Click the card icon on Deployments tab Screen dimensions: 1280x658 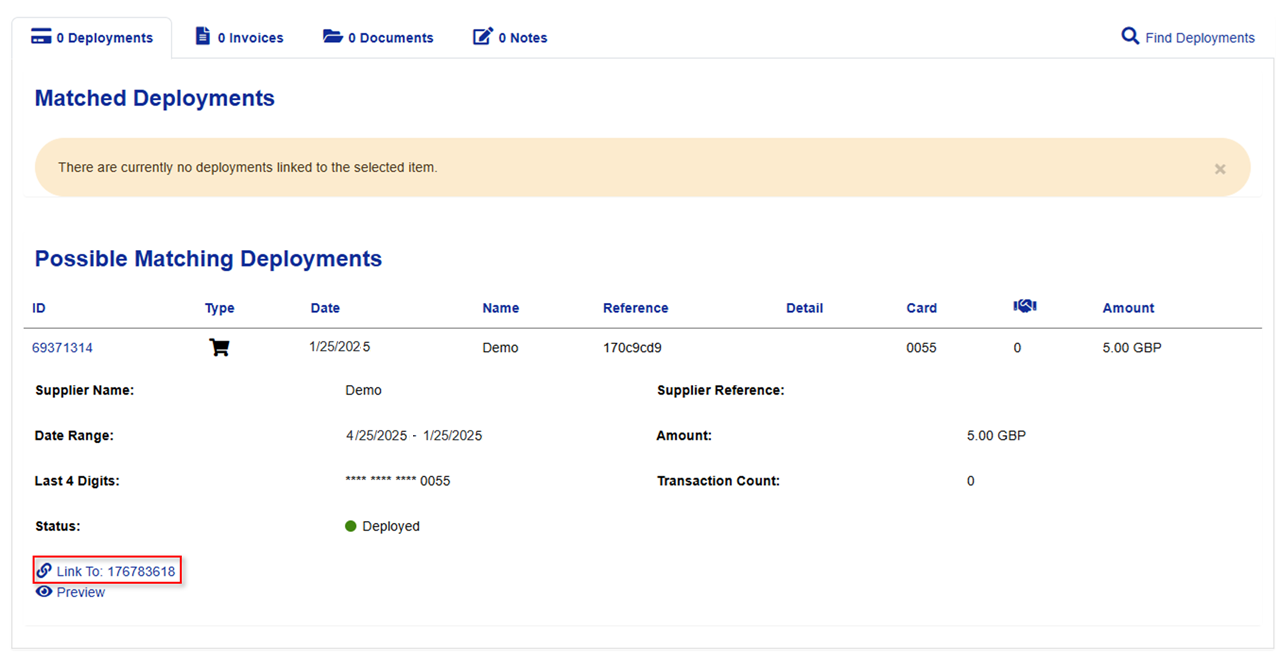point(41,37)
